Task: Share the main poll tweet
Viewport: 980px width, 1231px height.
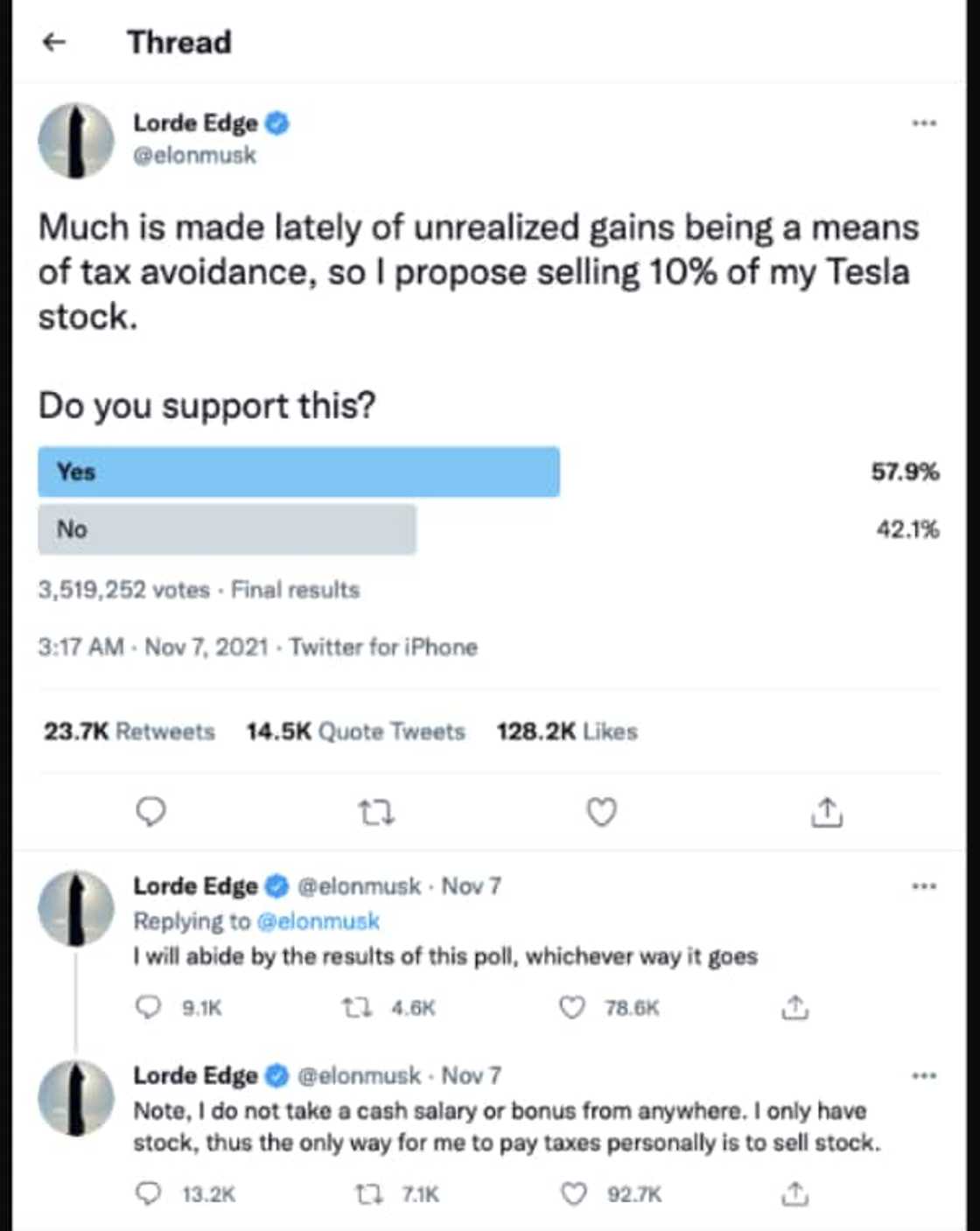Action: (x=827, y=812)
